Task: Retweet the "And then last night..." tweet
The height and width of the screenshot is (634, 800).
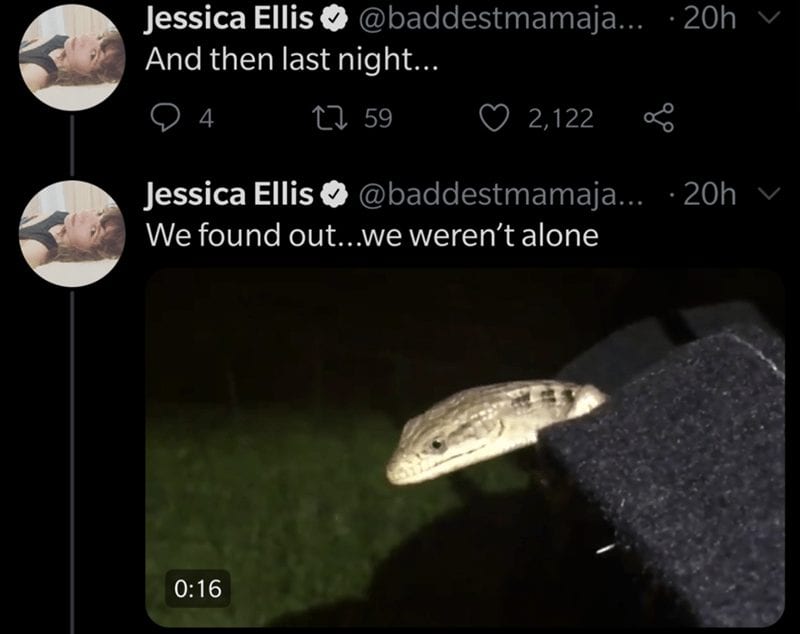Action: (x=330, y=118)
